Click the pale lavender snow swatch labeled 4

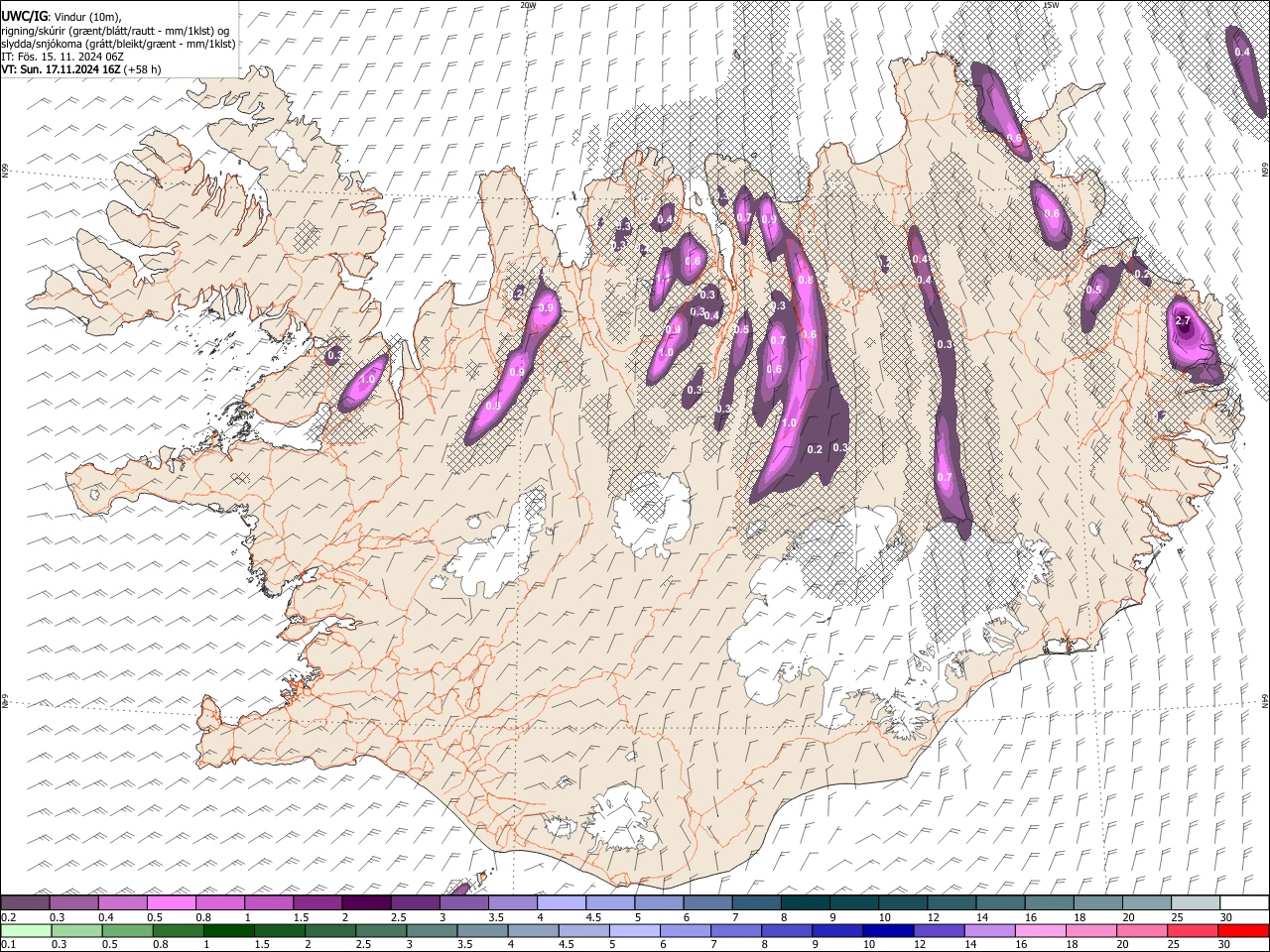click(562, 902)
